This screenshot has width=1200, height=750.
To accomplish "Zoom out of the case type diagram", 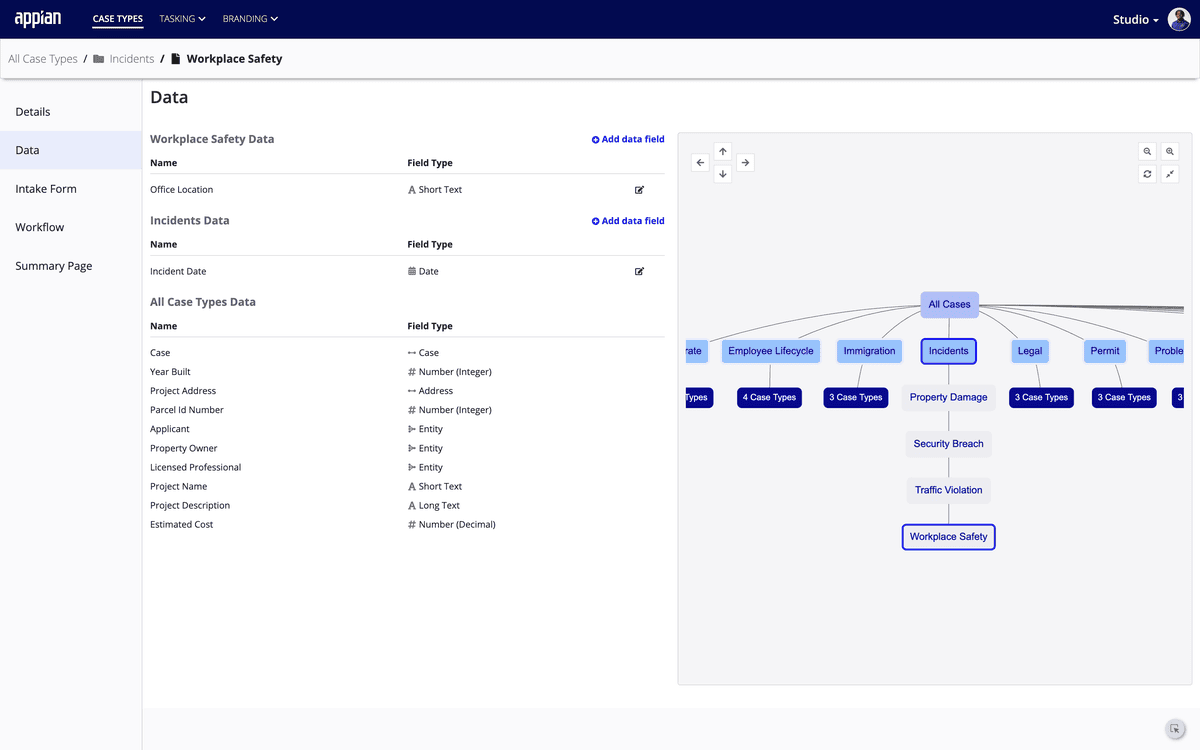I will click(x=1147, y=152).
